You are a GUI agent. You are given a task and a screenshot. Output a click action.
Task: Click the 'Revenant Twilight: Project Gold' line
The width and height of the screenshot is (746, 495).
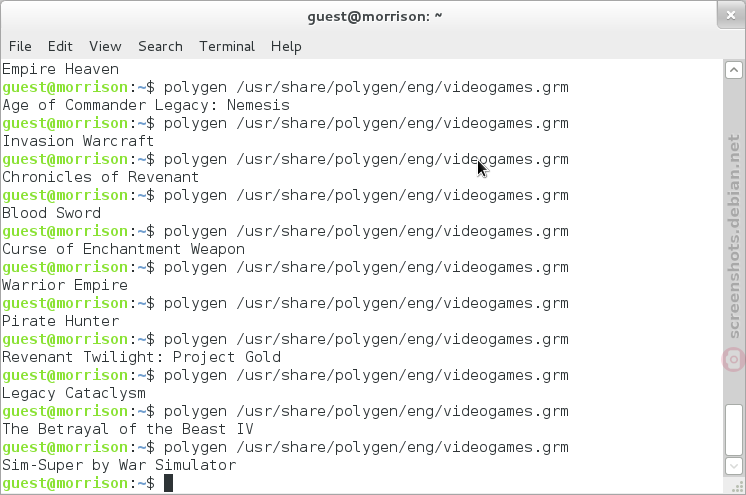point(141,357)
